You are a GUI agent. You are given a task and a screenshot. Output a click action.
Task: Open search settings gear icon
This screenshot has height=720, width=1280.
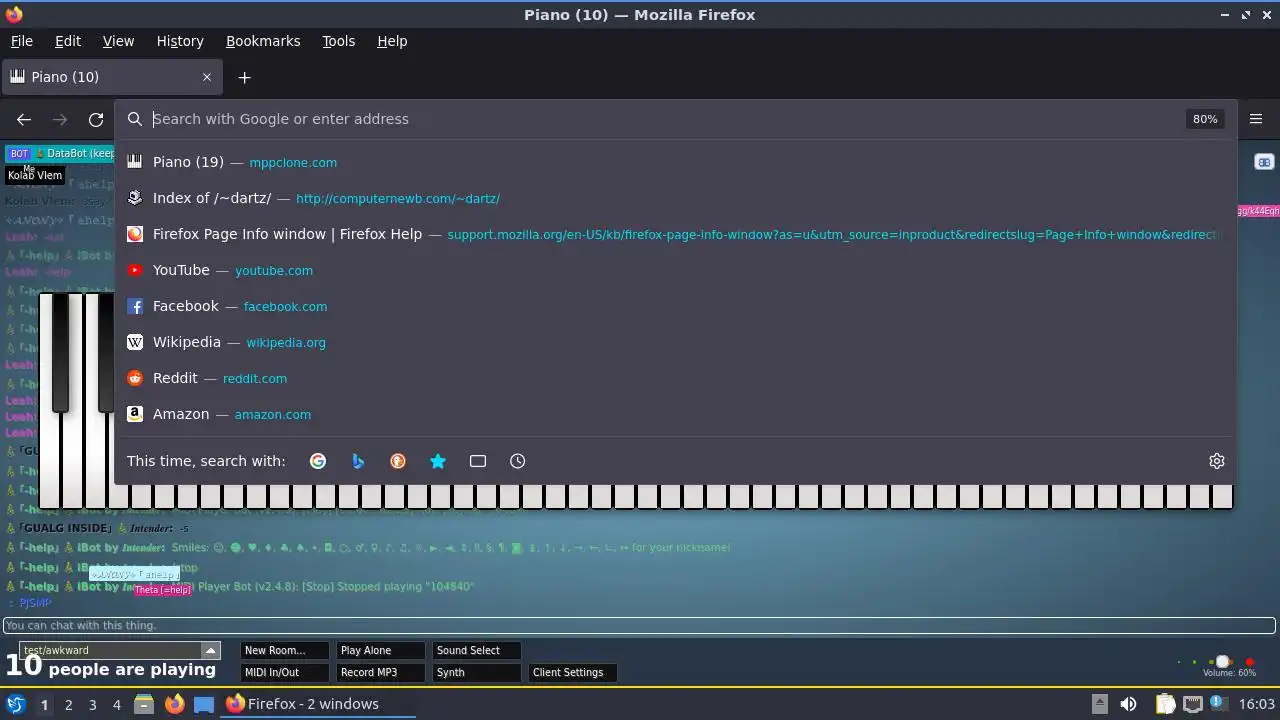pos(1217,461)
